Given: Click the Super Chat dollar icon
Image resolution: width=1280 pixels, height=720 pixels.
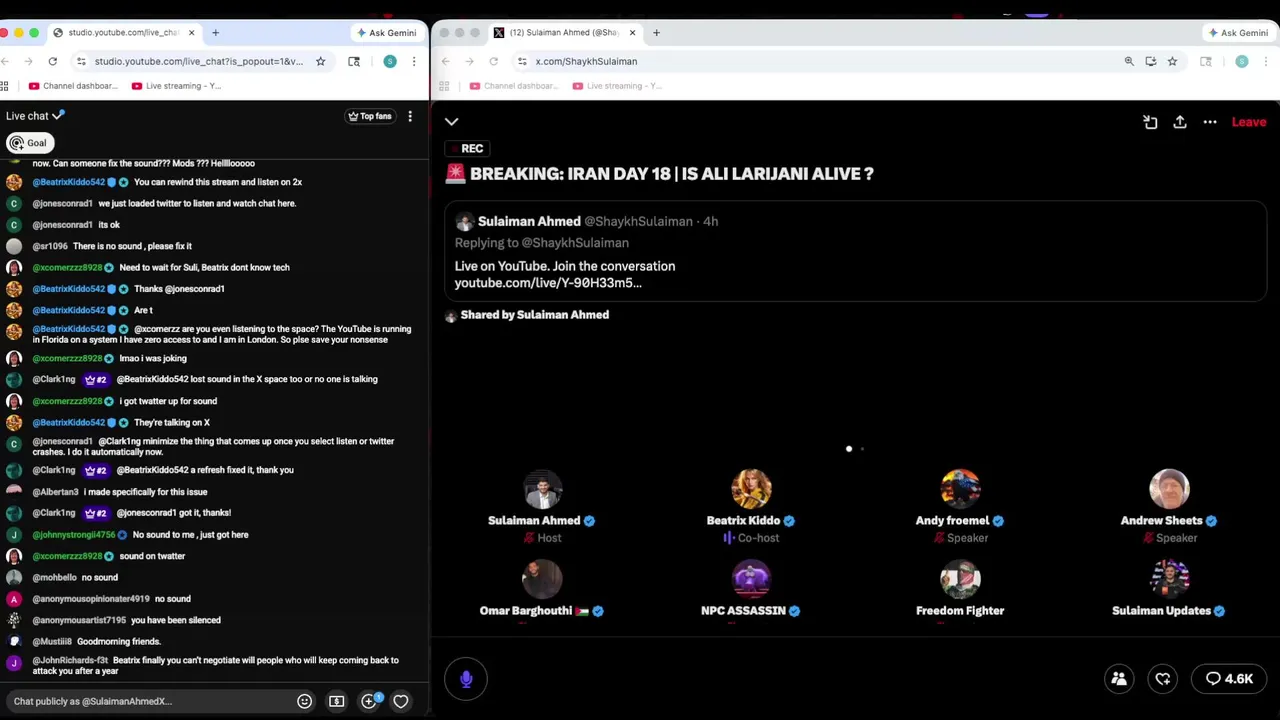Looking at the screenshot, I should click(337, 701).
